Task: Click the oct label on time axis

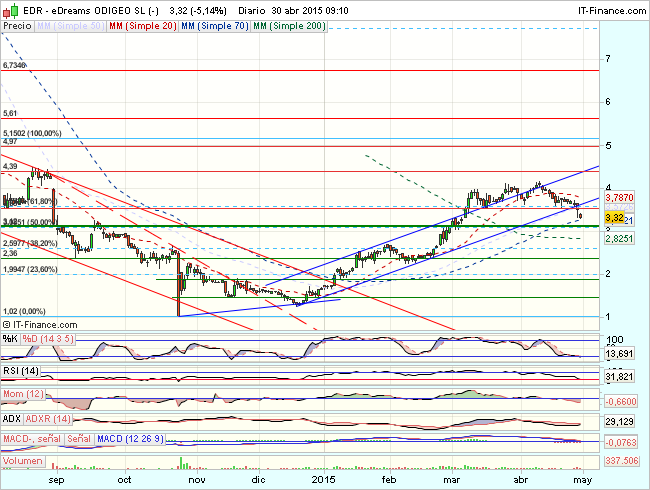Action: point(124,480)
